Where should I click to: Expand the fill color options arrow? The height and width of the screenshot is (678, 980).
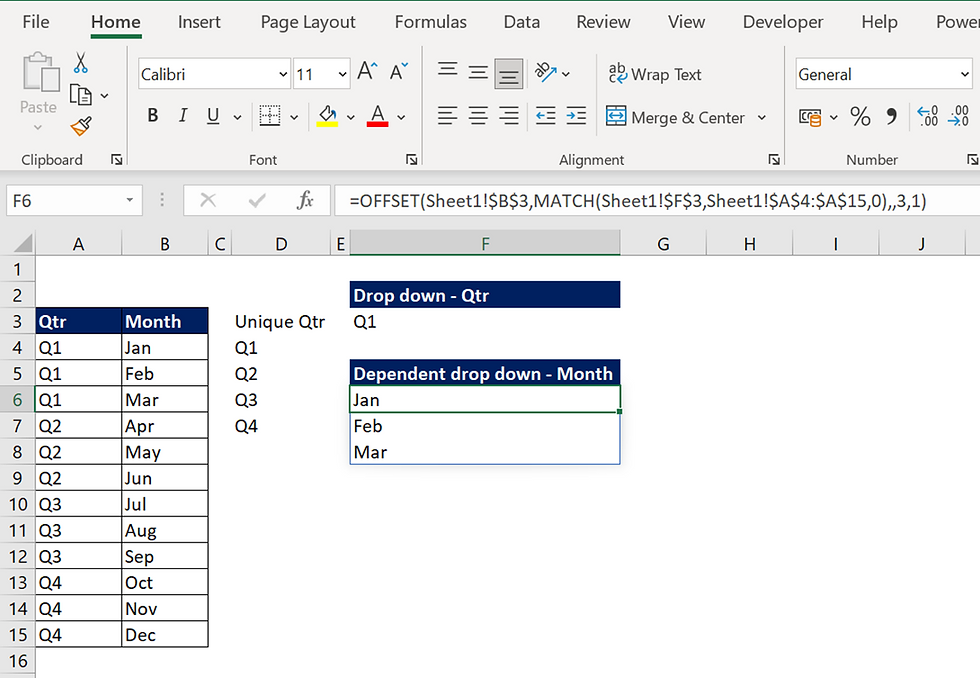point(351,117)
